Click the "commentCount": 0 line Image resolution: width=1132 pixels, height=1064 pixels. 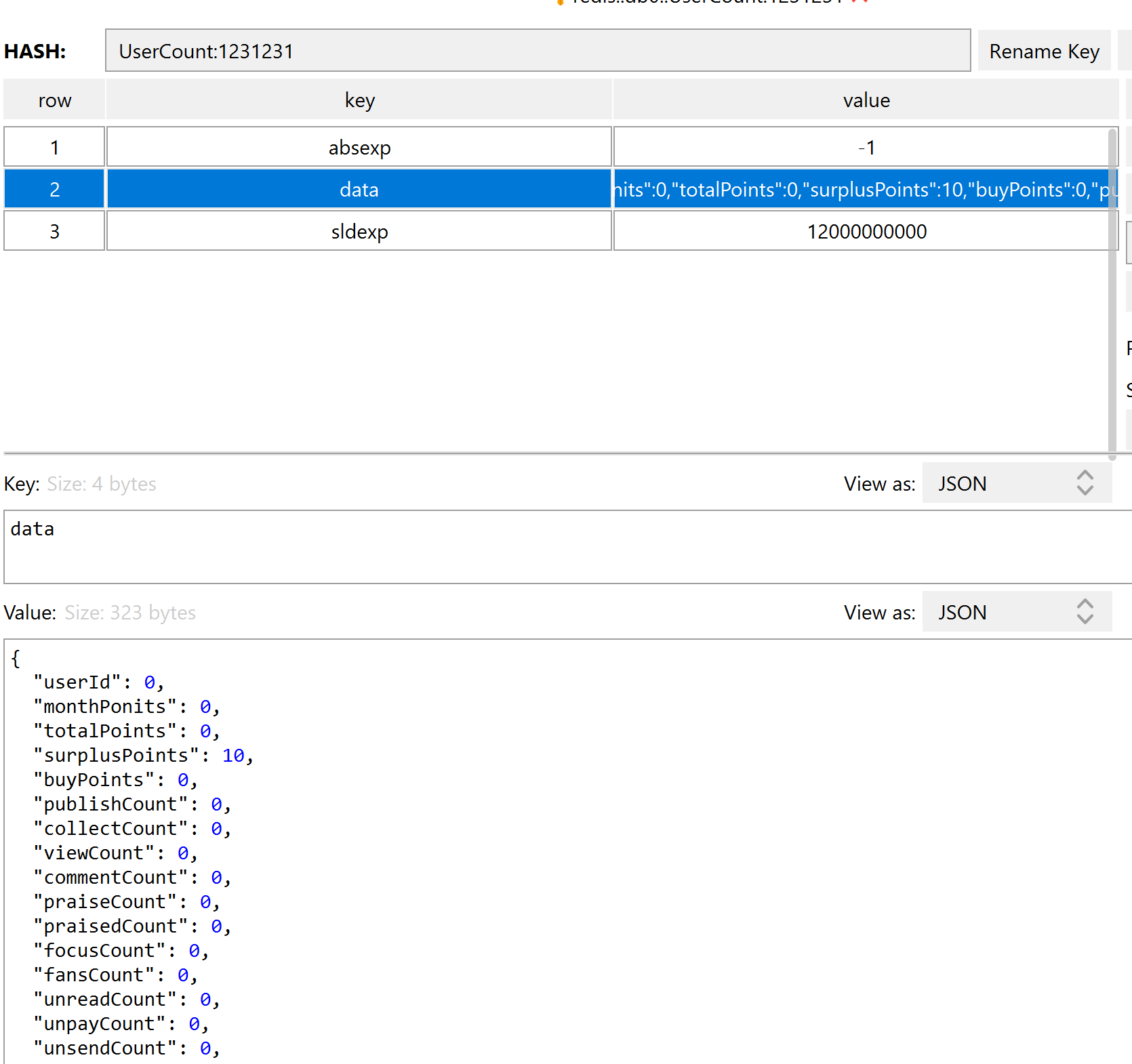tap(132, 878)
